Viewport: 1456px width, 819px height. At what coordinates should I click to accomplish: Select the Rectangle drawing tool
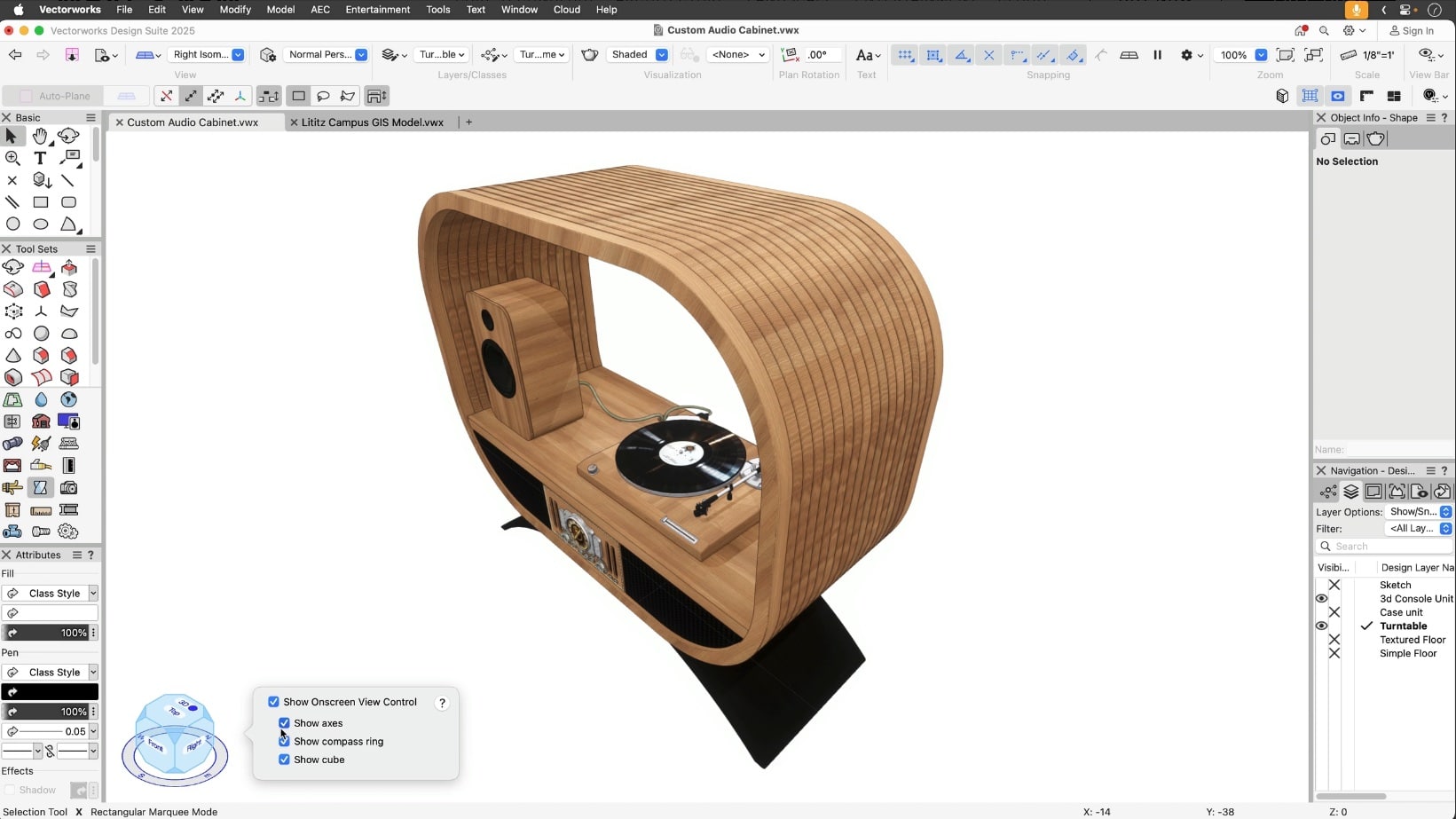tap(40, 202)
